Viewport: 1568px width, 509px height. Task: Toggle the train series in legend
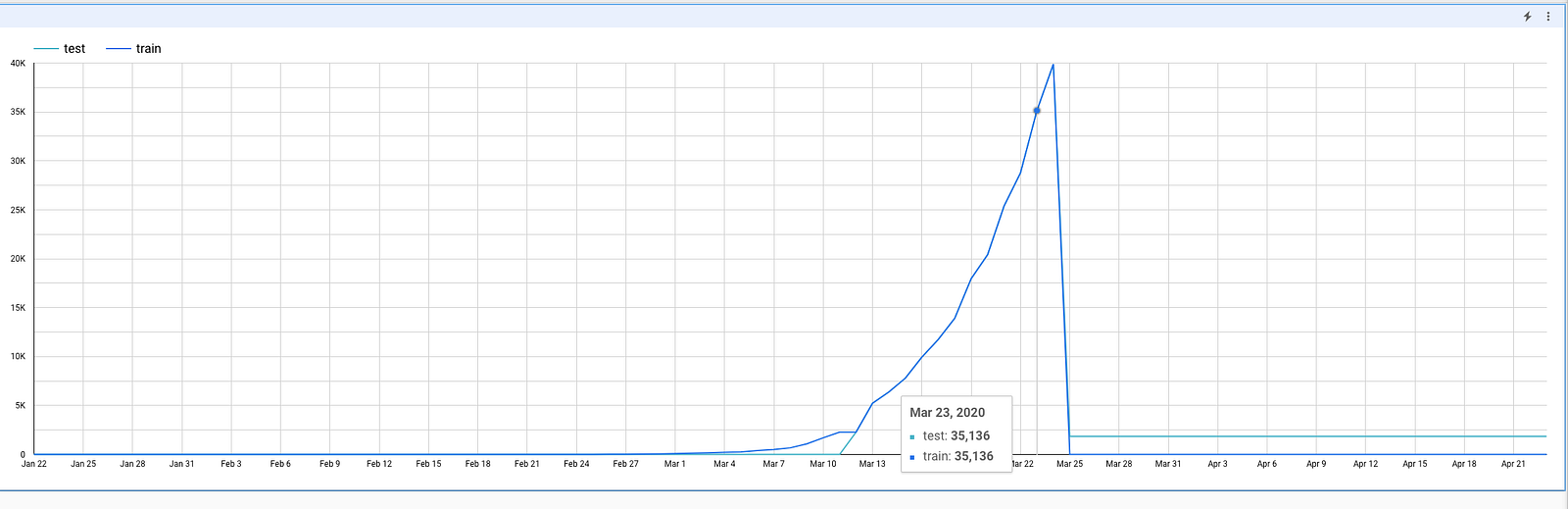coord(133,48)
